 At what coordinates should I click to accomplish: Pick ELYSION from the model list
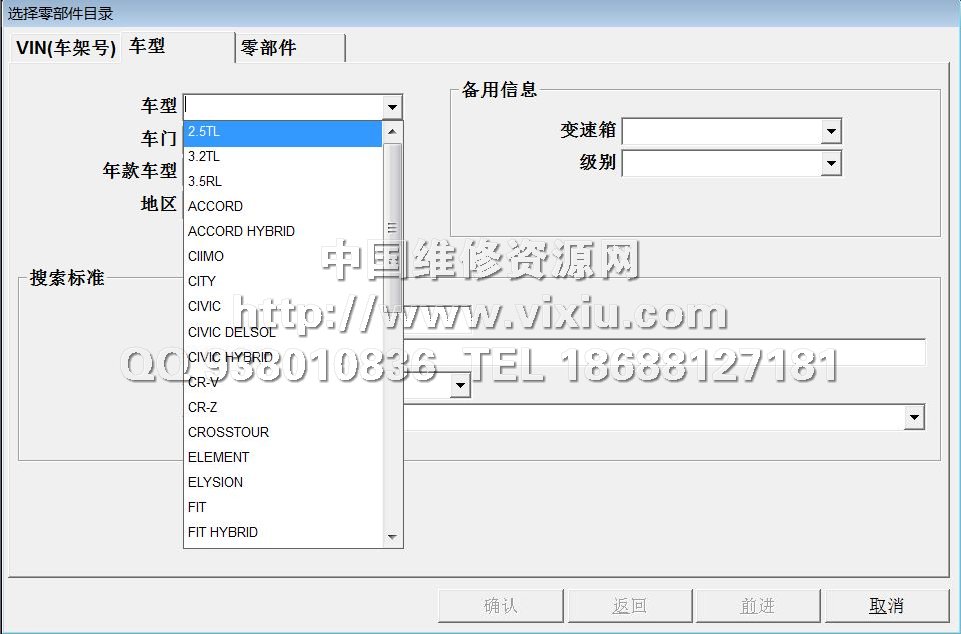[283, 482]
